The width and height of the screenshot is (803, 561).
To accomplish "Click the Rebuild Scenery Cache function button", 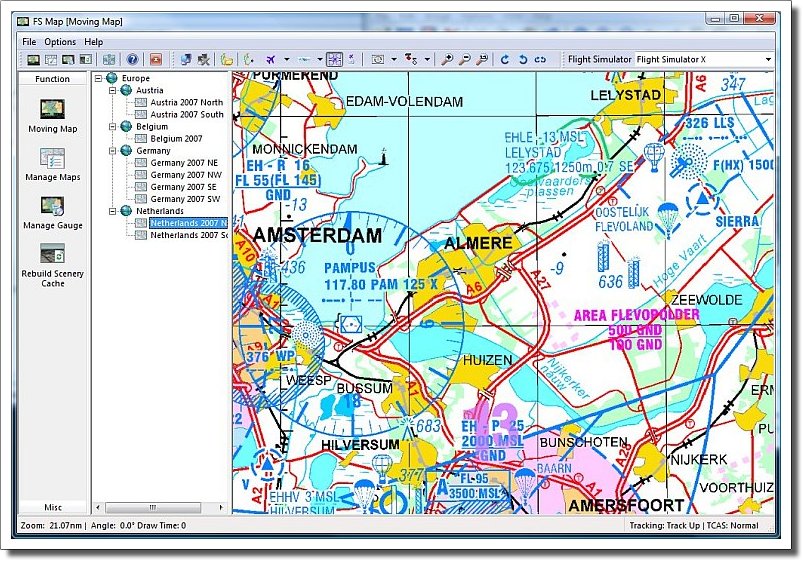I will click(52, 265).
